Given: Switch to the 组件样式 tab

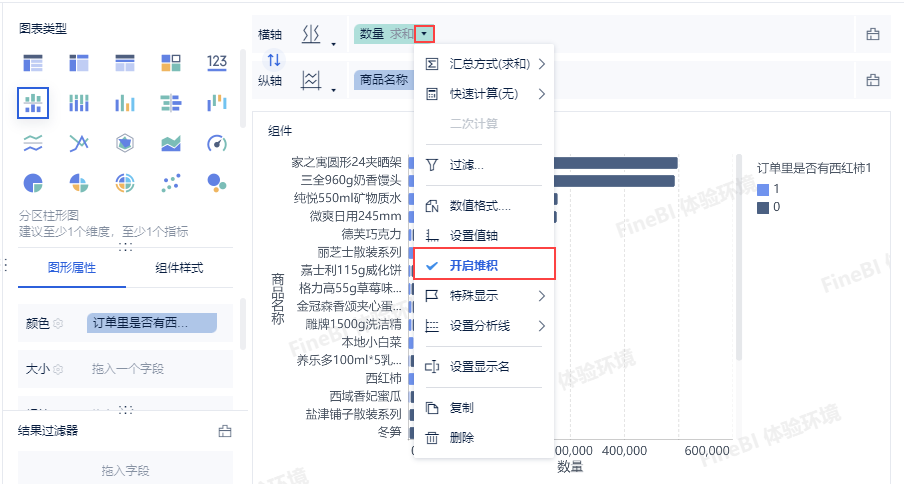Looking at the screenshot, I should point(179,268).
